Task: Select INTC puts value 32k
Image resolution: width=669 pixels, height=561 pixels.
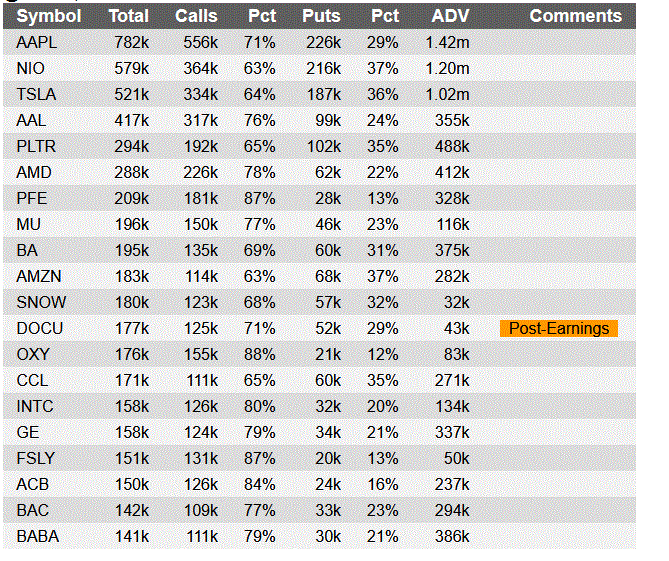Action: point(327,406)
